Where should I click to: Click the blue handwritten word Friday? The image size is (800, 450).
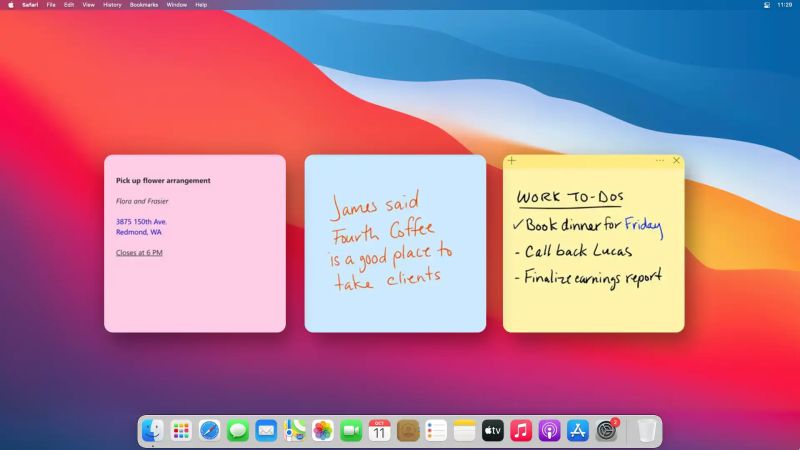click(644, 227)
